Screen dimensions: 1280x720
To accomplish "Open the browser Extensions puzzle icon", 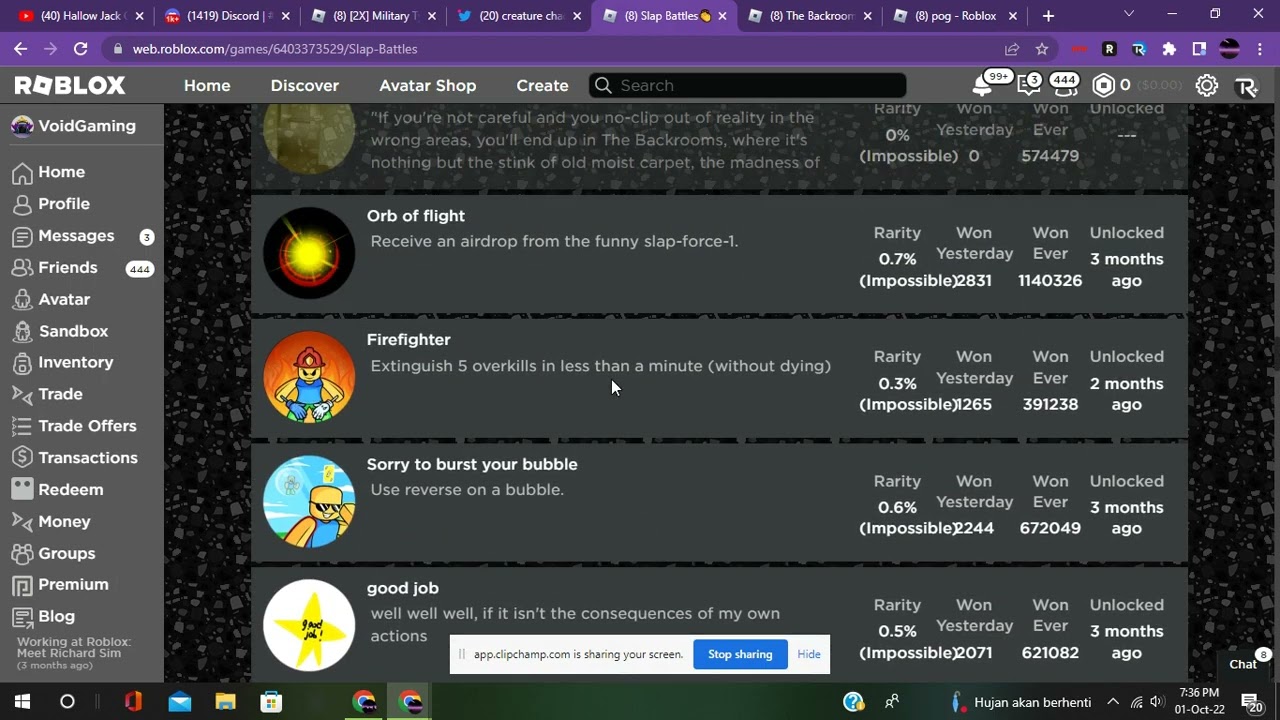I will pyautogui.click(x=1169, y=49).
